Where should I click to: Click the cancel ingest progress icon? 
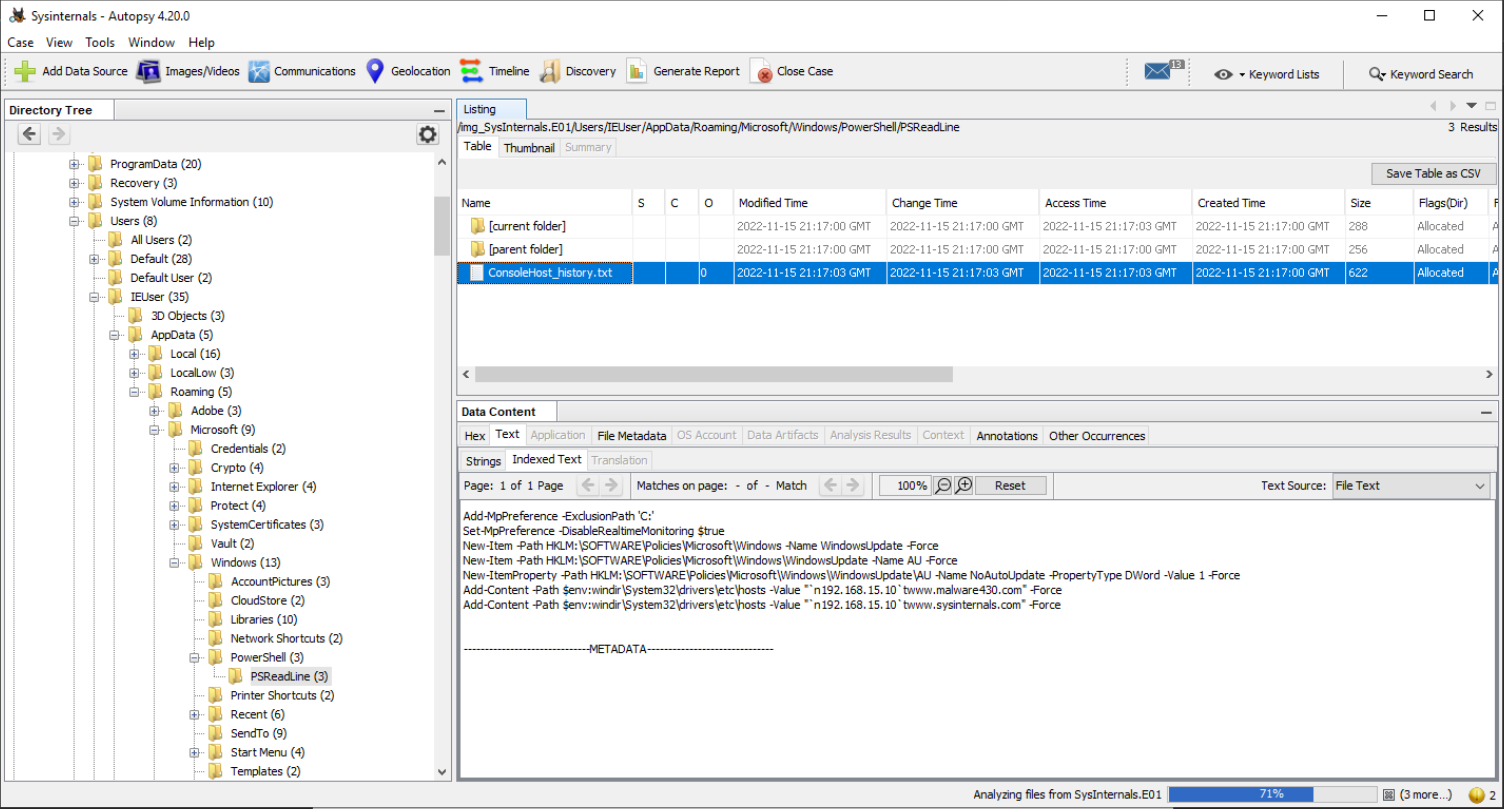click(1388, 795)
